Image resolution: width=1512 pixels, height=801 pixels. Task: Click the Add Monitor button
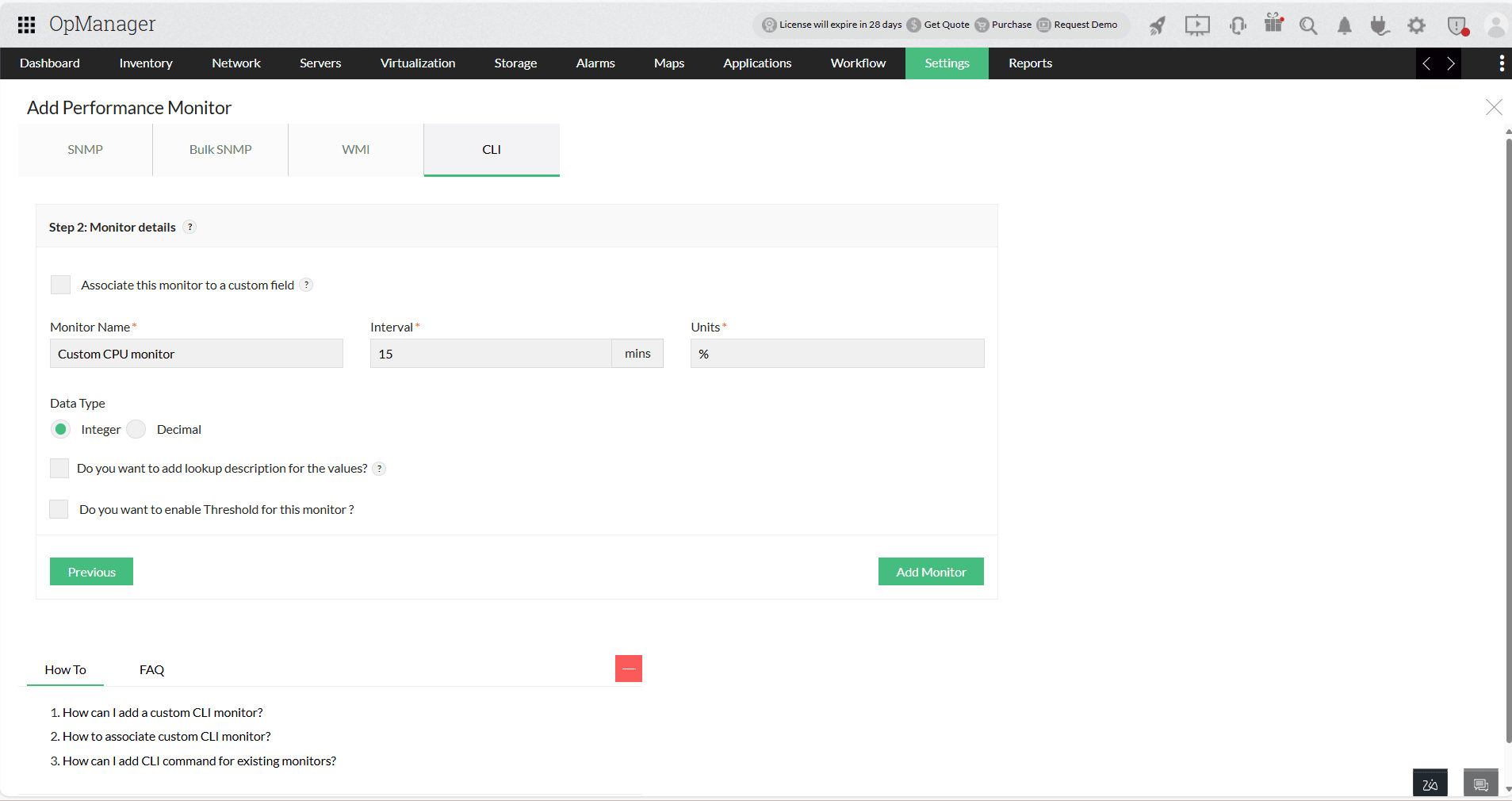point(930,571)
